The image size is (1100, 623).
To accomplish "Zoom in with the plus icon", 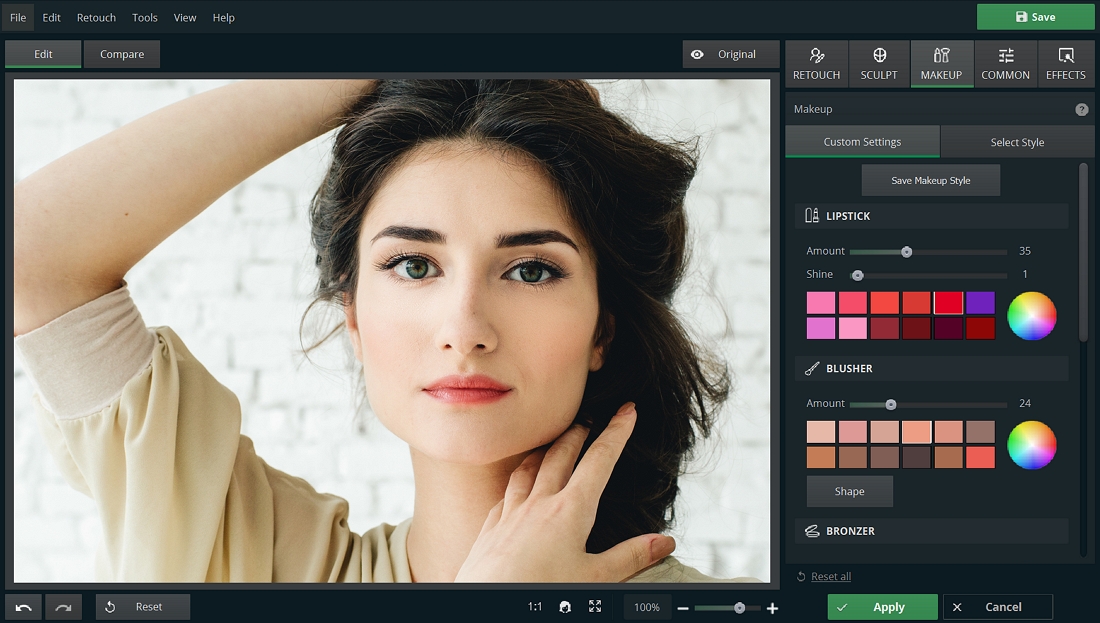I will click(x=772, y=608).
